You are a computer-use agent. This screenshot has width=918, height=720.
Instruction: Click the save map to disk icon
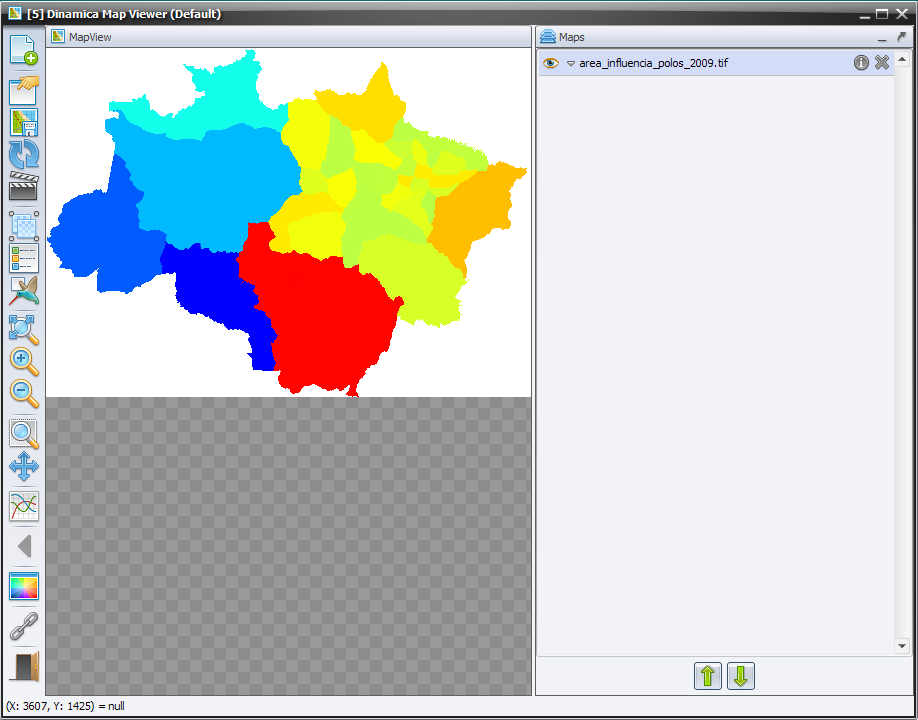click(x=24, y=122)
